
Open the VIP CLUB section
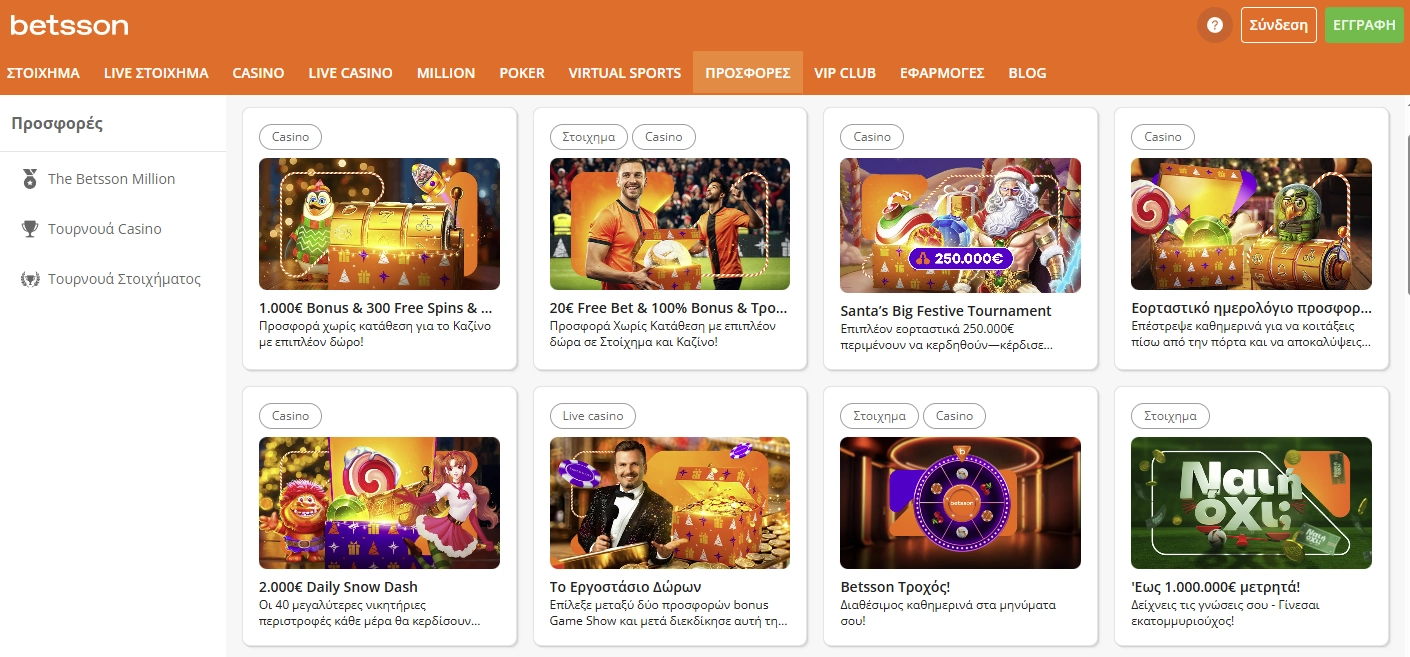(x=845, y=72)
